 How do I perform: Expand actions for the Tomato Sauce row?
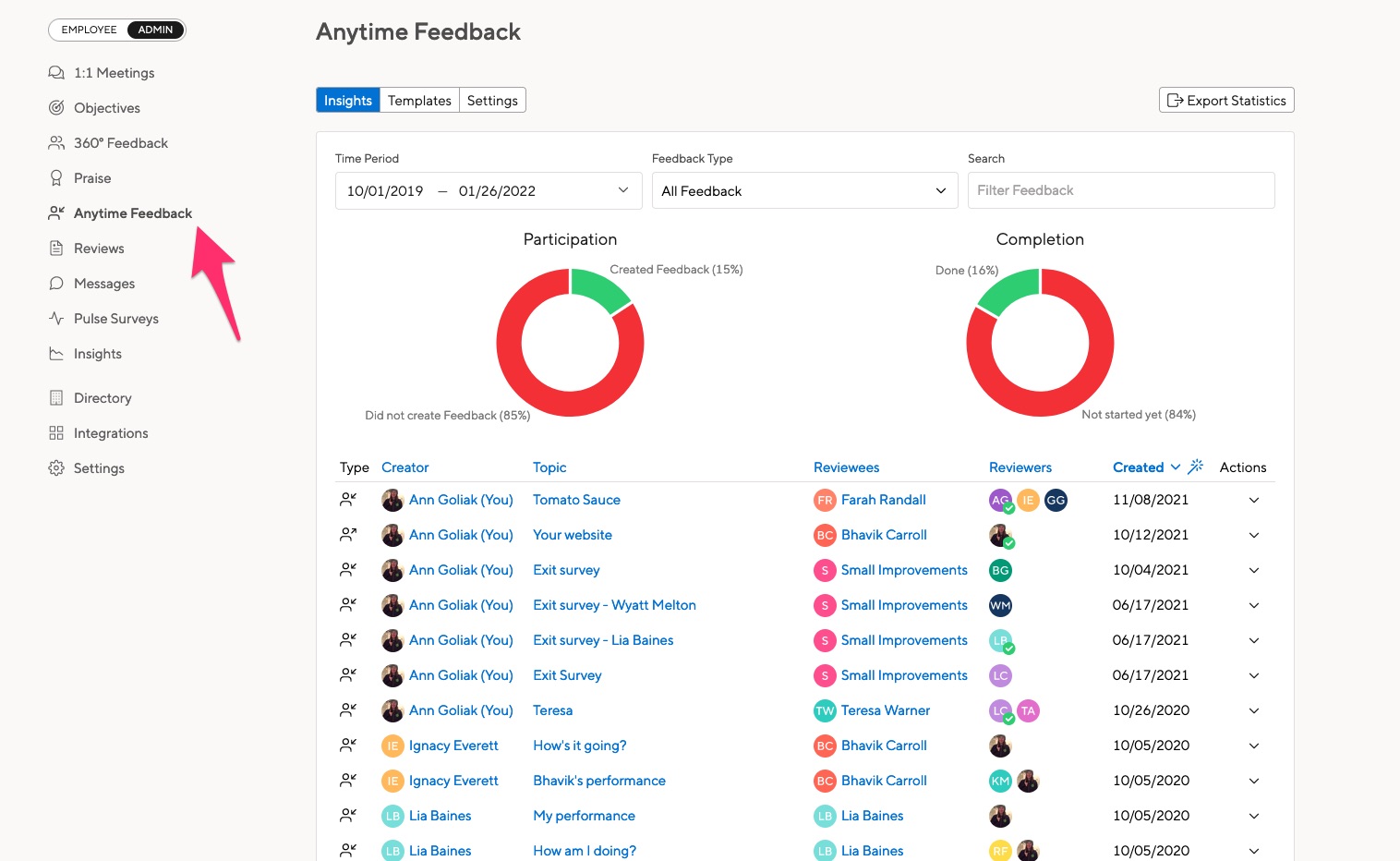click(x=1253, y=500)
